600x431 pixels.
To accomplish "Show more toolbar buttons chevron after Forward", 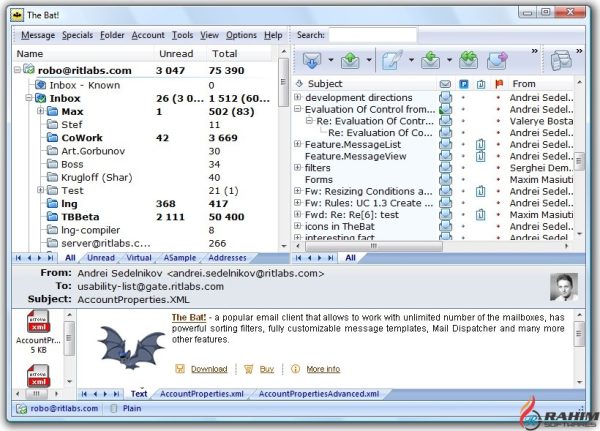I will coord(535,51).
